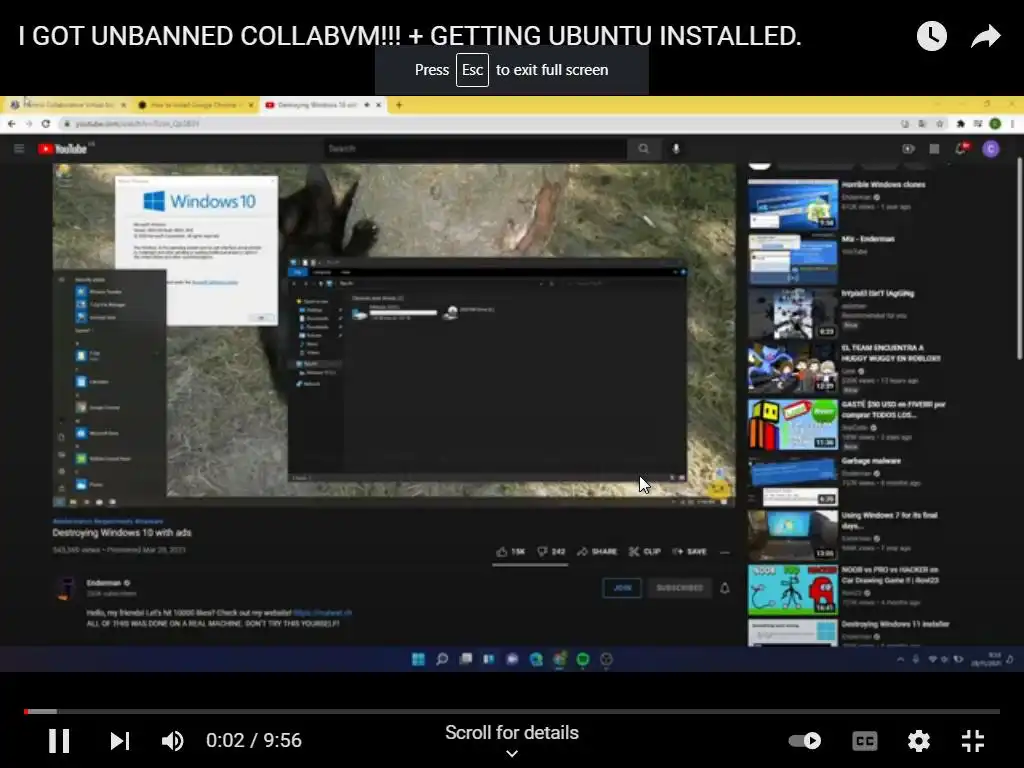Go back with the Chrome back arrow
The image size is (1024, 768).
point(11,123)
